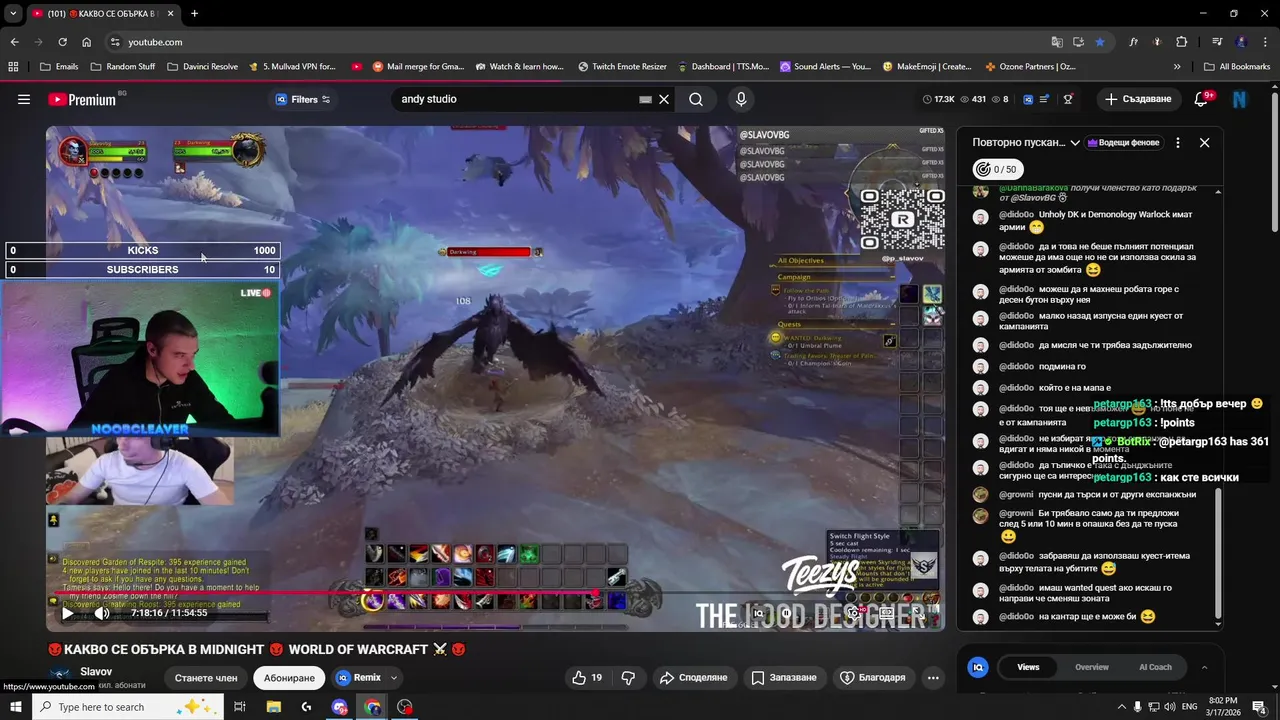Viewport: 1280px width, 720px height.
Task: Play the video
Action: pos(67,613)
